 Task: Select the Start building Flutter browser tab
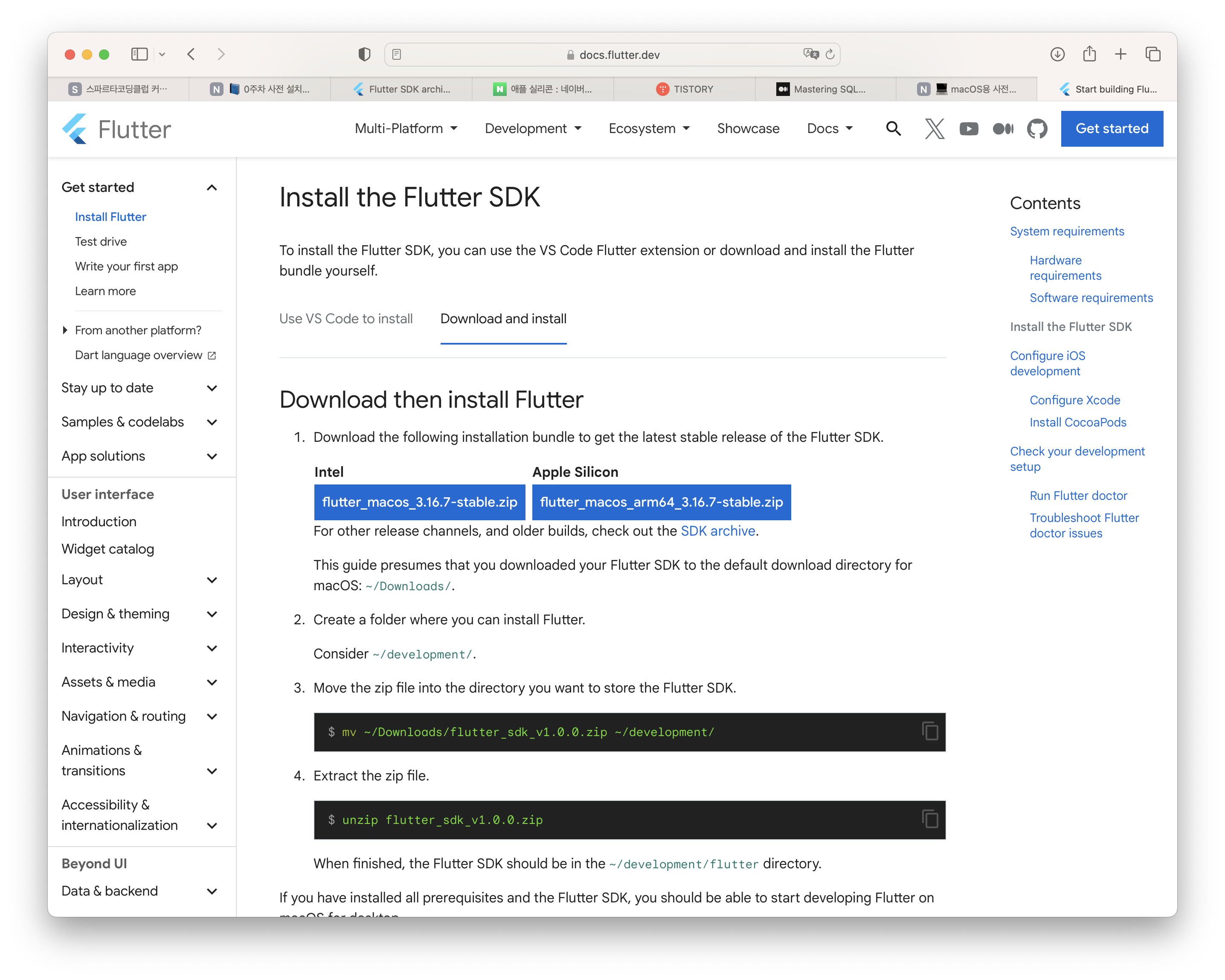(x=1108, y=89)
